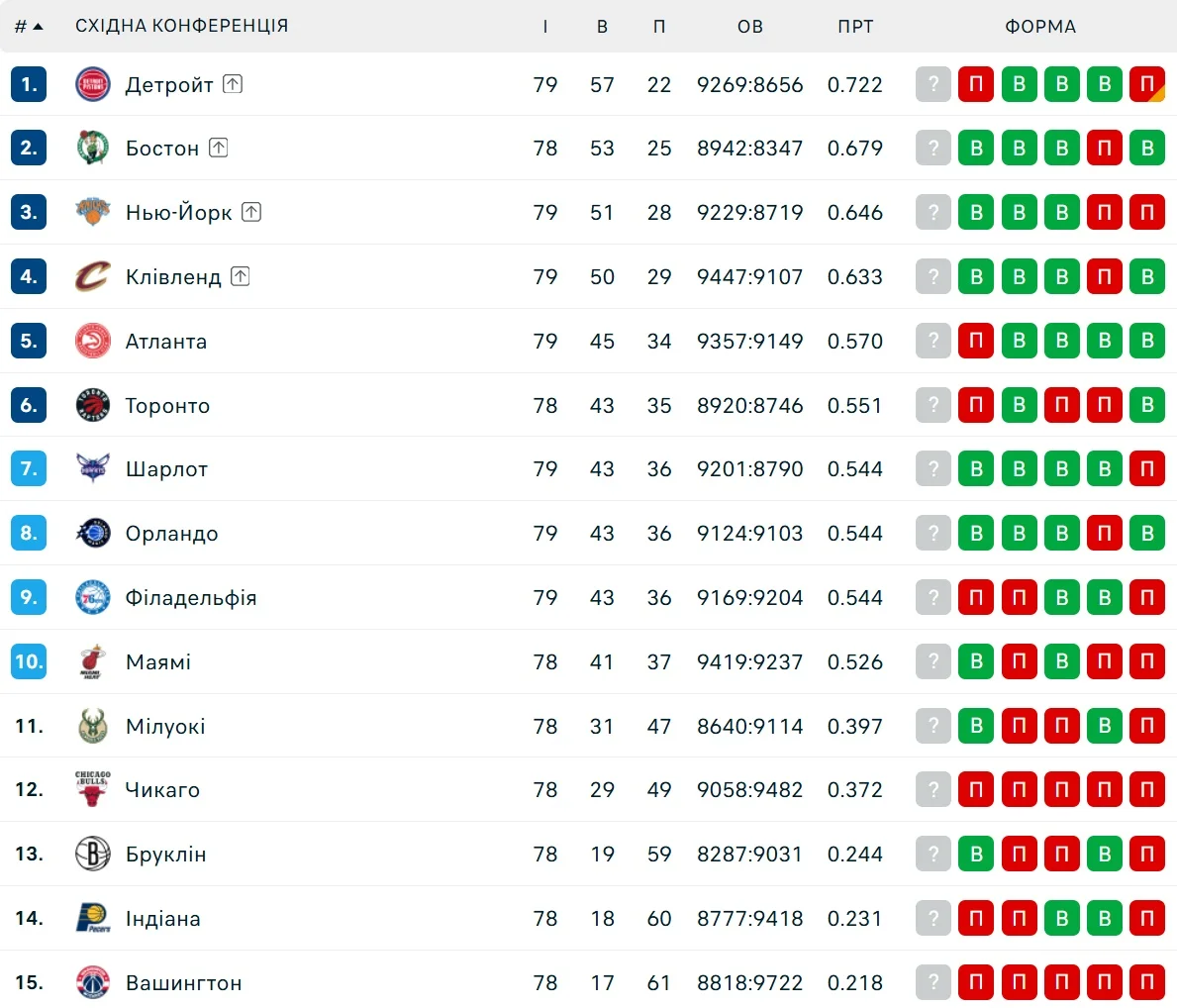Screen dimensions: 1177x1008
Task: Open the Атланта team link
Action: click(166, 342)
